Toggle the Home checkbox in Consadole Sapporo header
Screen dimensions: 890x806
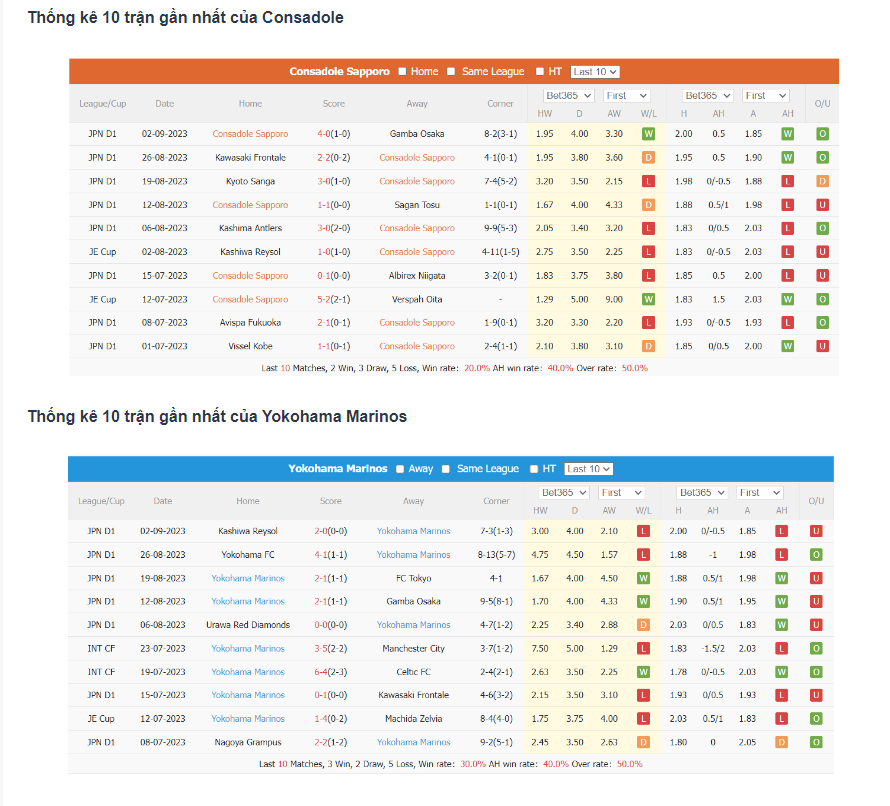click(x=402, y=72)
